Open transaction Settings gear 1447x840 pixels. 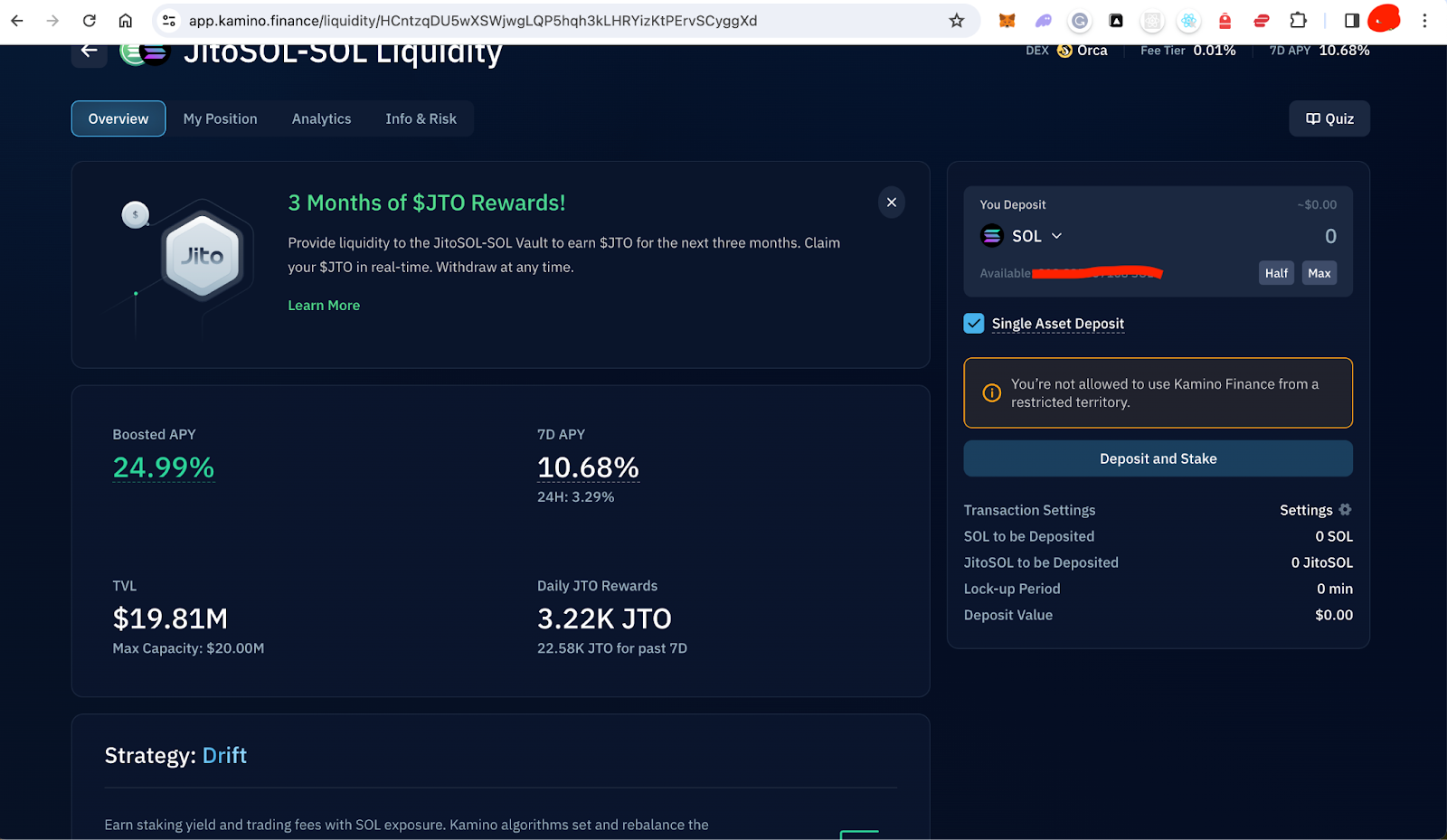click(x=1345, y=510)
